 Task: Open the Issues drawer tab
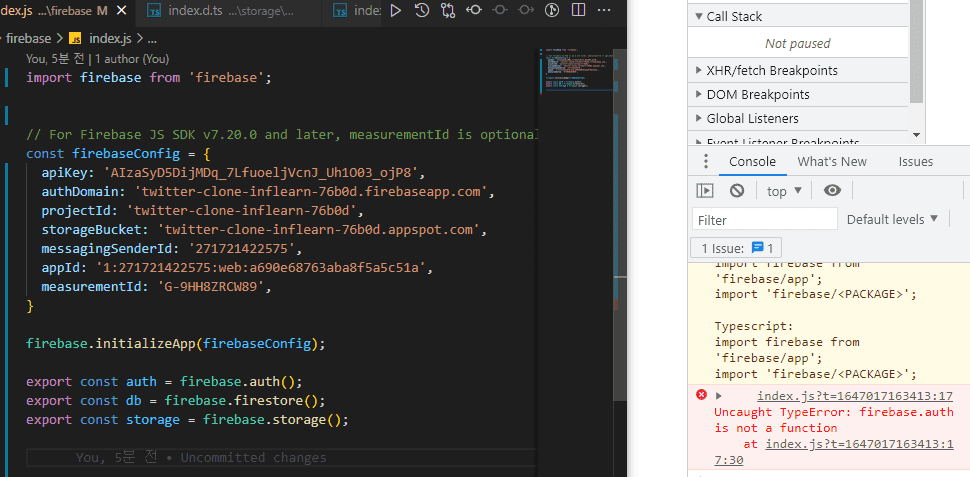tap(916, 162)
